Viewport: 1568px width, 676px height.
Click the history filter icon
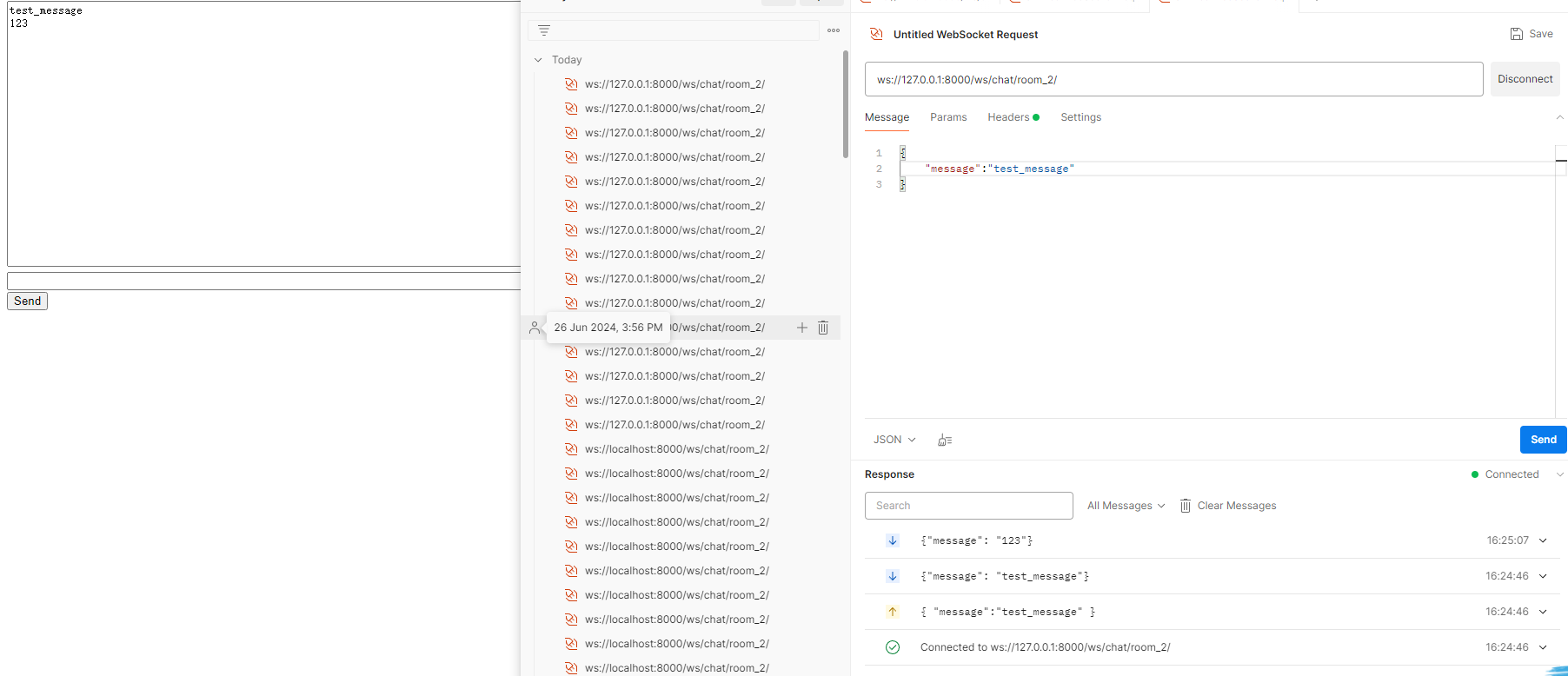click(x=544, y=30)
